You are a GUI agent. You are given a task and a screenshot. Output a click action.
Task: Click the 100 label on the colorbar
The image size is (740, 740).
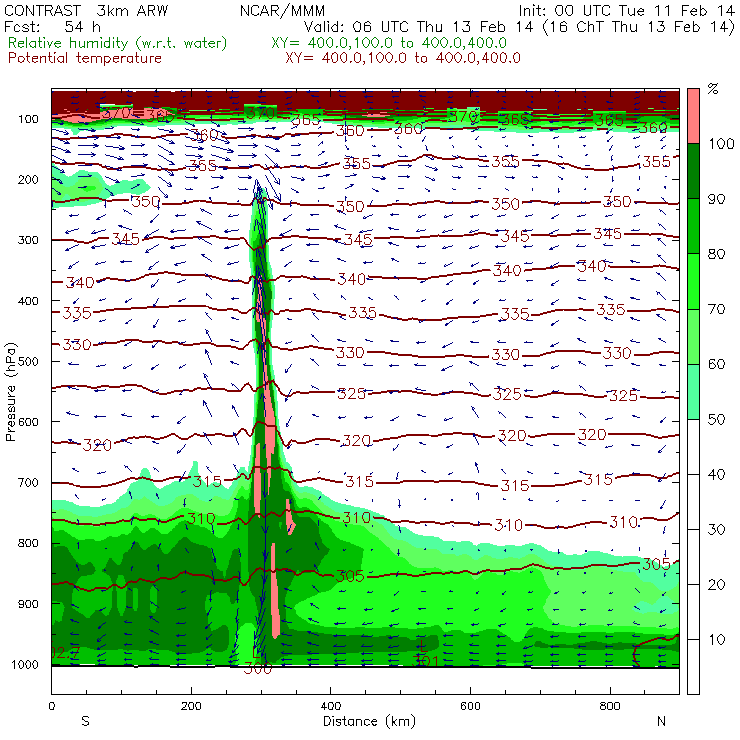pyautogui.click(x=722, y=143)
